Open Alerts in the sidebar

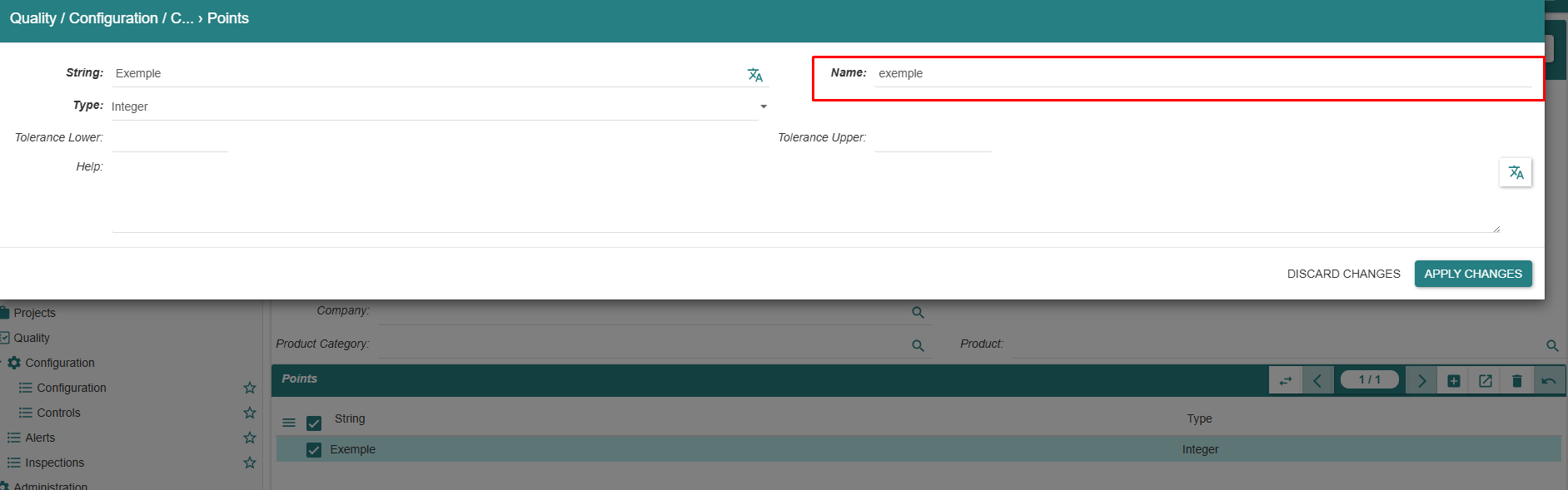click(40, 438)
